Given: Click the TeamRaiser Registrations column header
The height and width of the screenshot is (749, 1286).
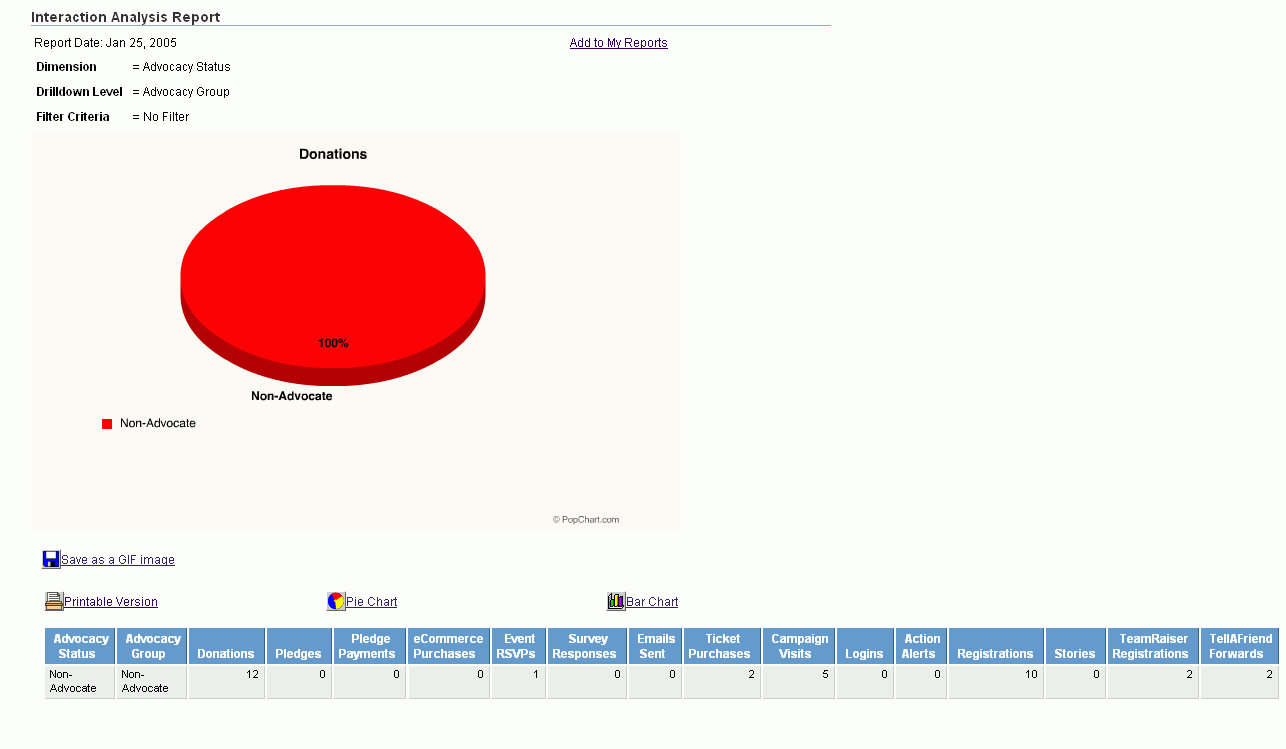Looking at the screenshot, I should click(x=1153, y=646).
